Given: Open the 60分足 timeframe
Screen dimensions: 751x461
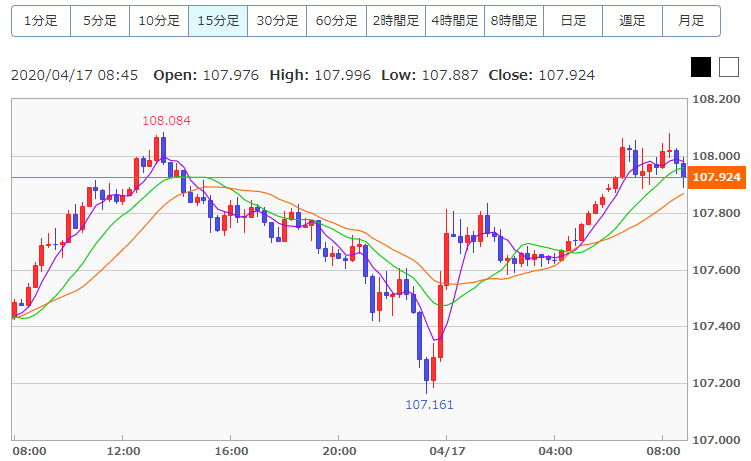Looking at the screenshot, I should [x=336, y=21].
